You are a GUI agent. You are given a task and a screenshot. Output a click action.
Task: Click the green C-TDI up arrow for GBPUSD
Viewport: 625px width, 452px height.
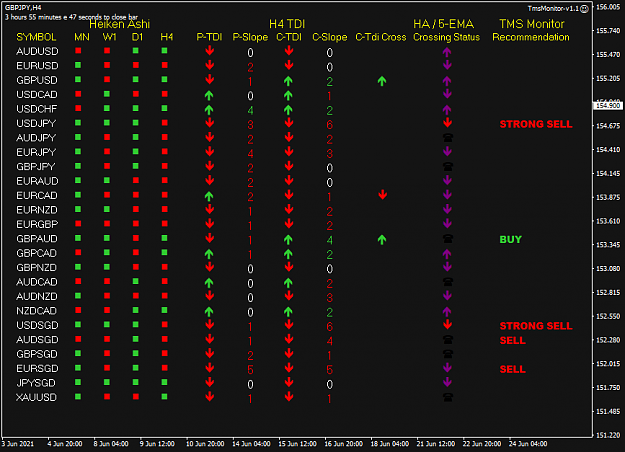pyautogui.click(x=288, y=81)
